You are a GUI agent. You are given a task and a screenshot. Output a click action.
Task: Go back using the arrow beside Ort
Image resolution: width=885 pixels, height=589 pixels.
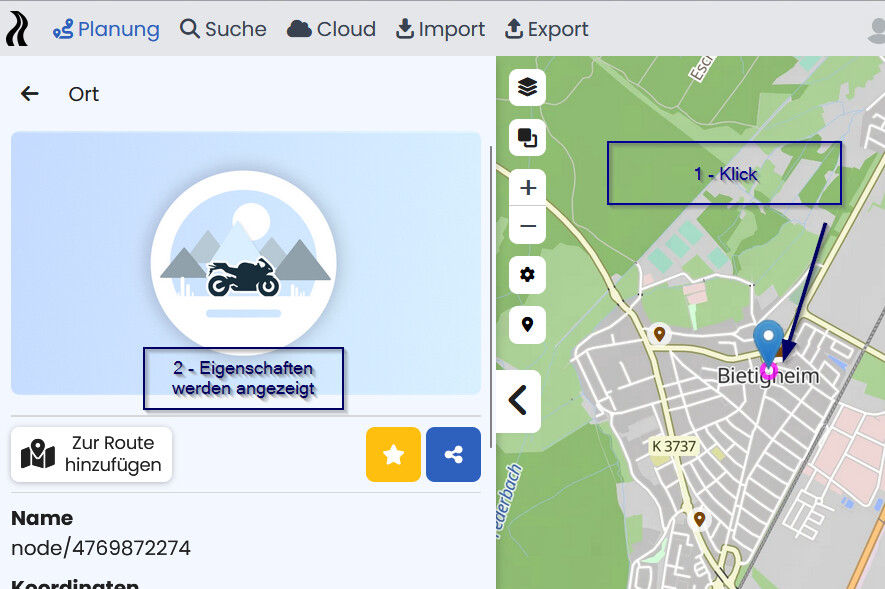click(30, 94)
